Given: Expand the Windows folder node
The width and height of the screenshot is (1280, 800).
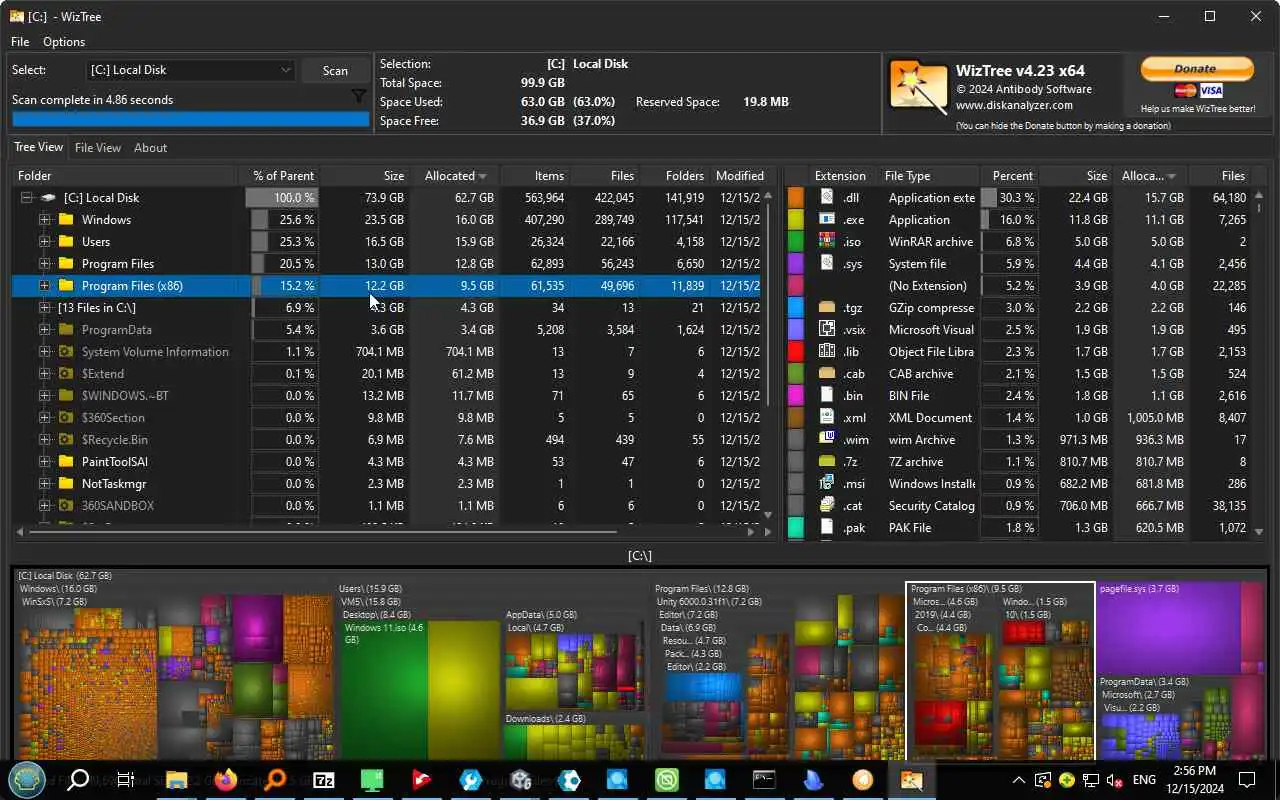Looking at the screenshot, I should pos(44,220).
